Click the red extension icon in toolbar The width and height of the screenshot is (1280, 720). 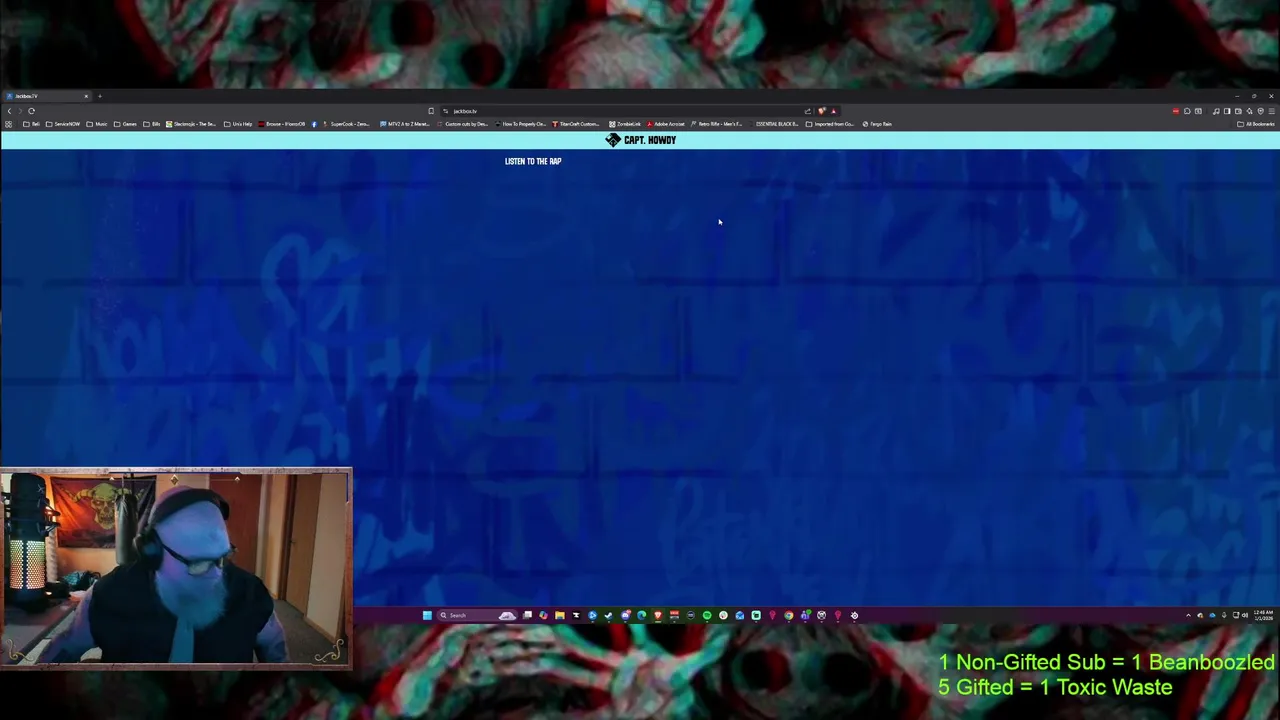click(1176, 111)
